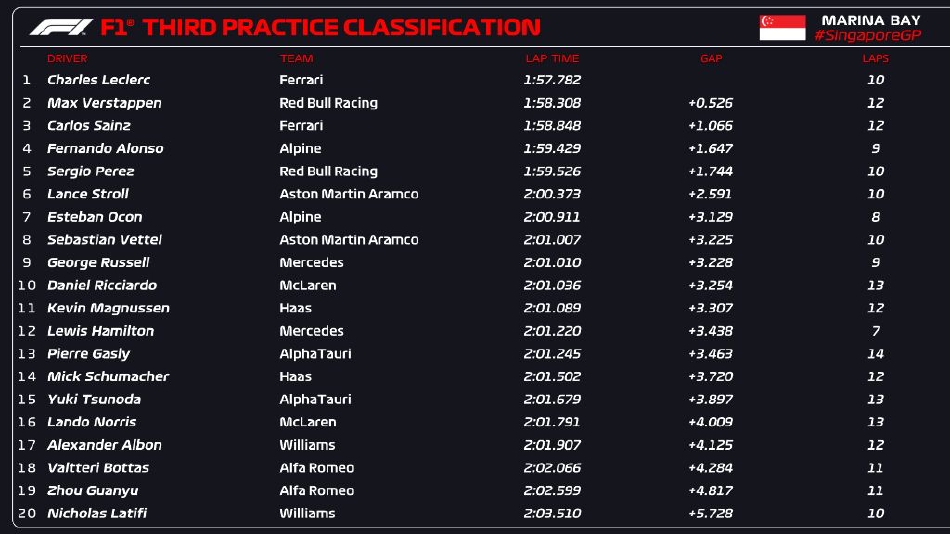Click the LAP TIME column header
This screenshot has width=950, height=534.
(x=551, y=59)
